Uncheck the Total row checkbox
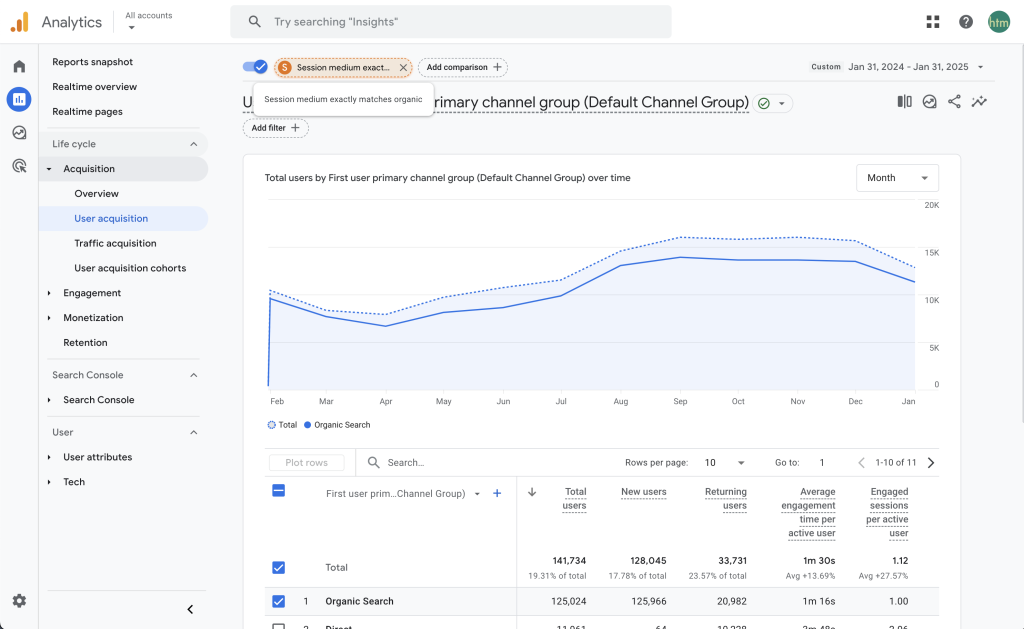The height and width of the screenshot is (629, 1024). [278, 567]
